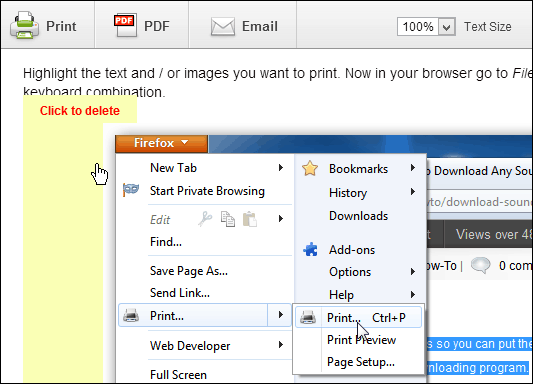This screenshot has height=384, width=533.
Task: Select Full Screen menu entry
Action: coord(178,375)
